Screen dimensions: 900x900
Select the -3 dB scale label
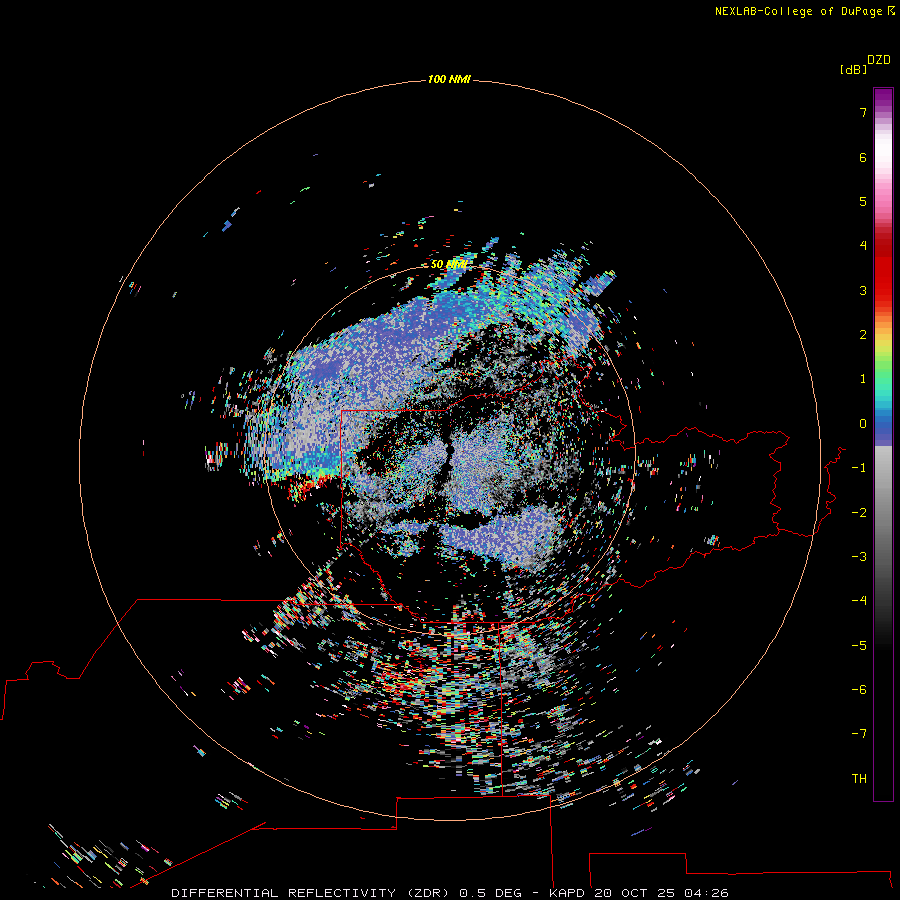tap(859, 557)
